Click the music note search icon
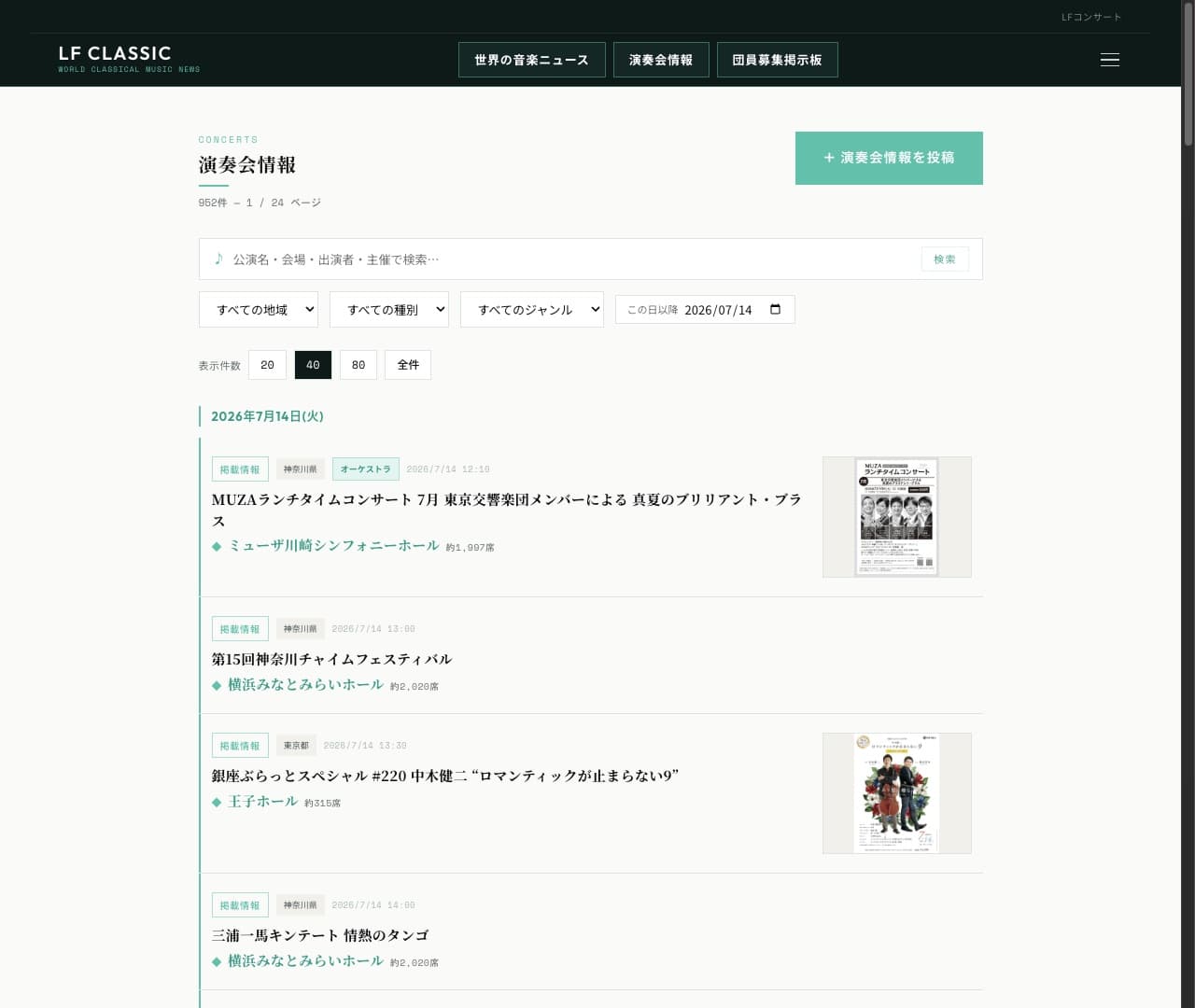This screenshot has width=1195, height=1008. pos(218,259)
